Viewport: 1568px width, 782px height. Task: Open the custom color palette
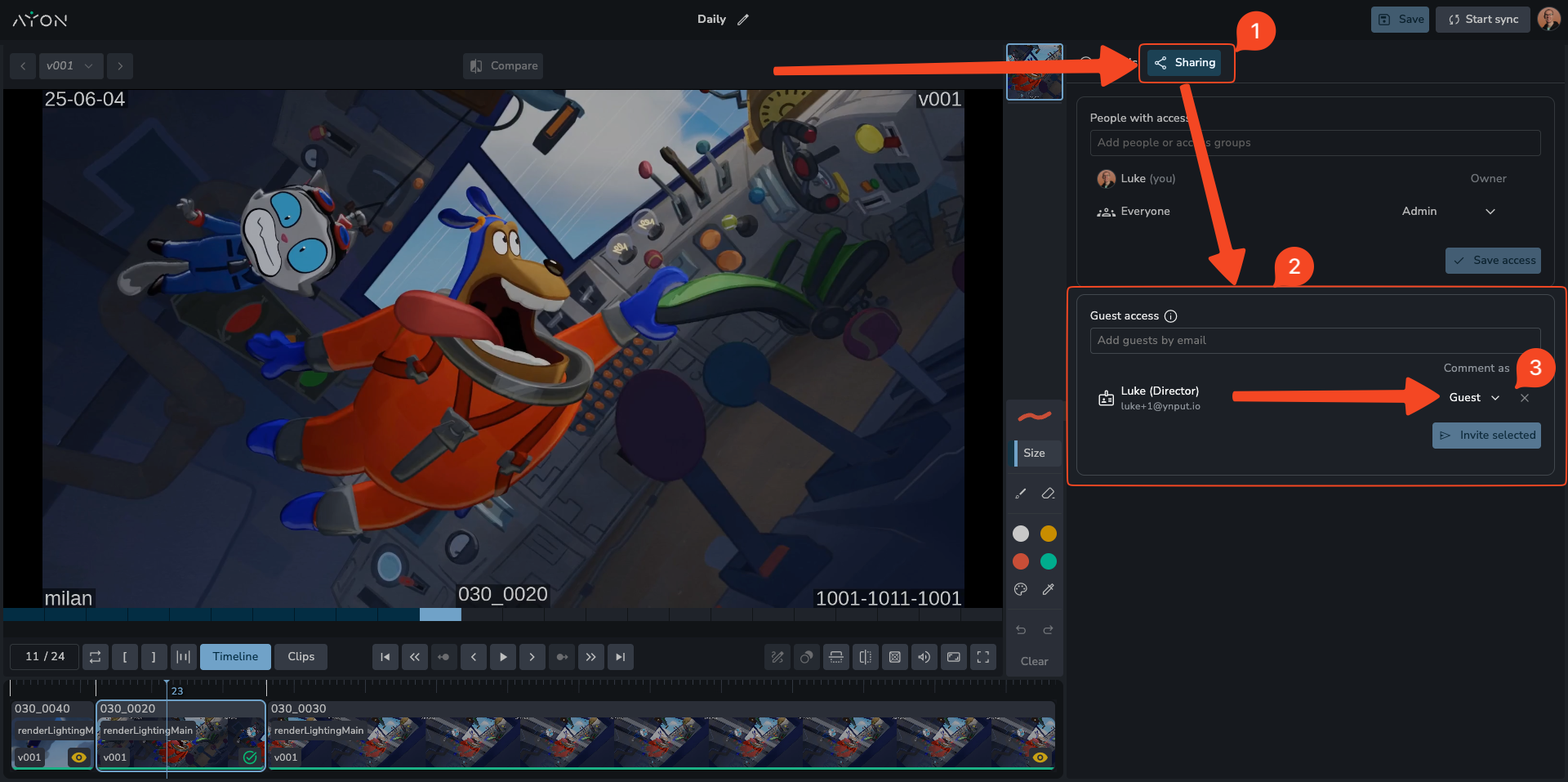tap(1021, 589)
